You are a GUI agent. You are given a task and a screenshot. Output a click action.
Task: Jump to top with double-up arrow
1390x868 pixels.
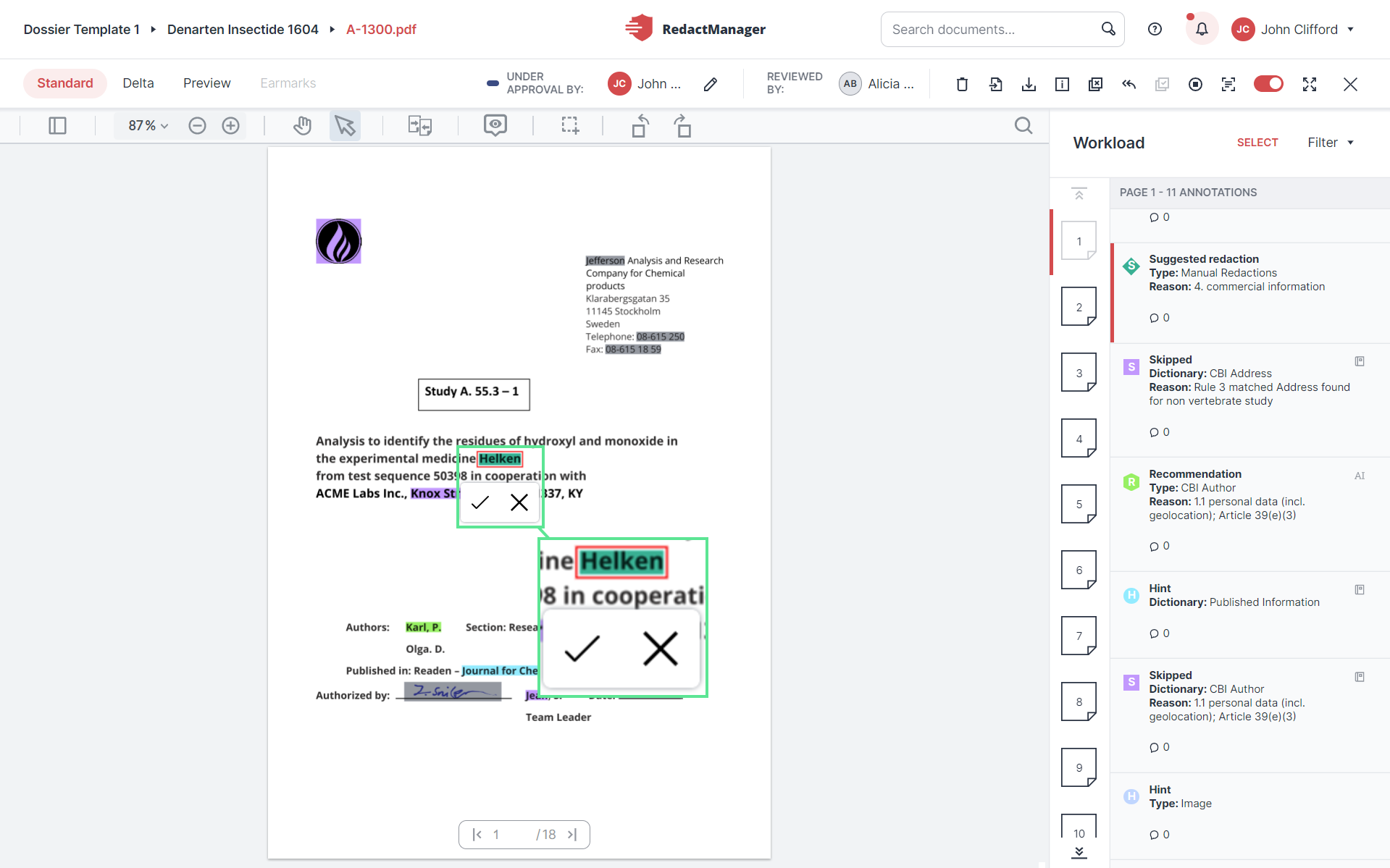1079,194
